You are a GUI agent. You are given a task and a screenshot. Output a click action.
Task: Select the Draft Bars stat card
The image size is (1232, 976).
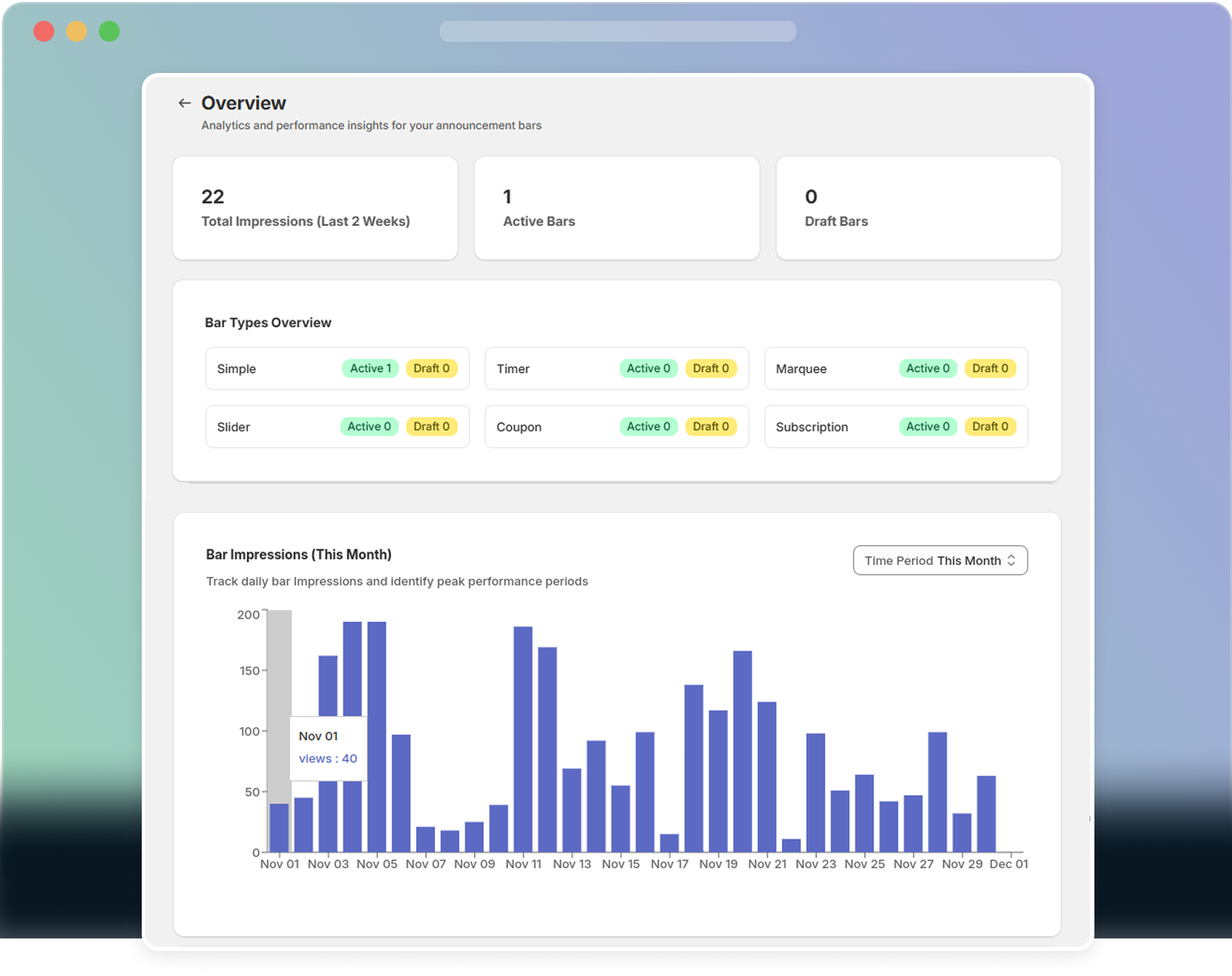pos(919,208)
